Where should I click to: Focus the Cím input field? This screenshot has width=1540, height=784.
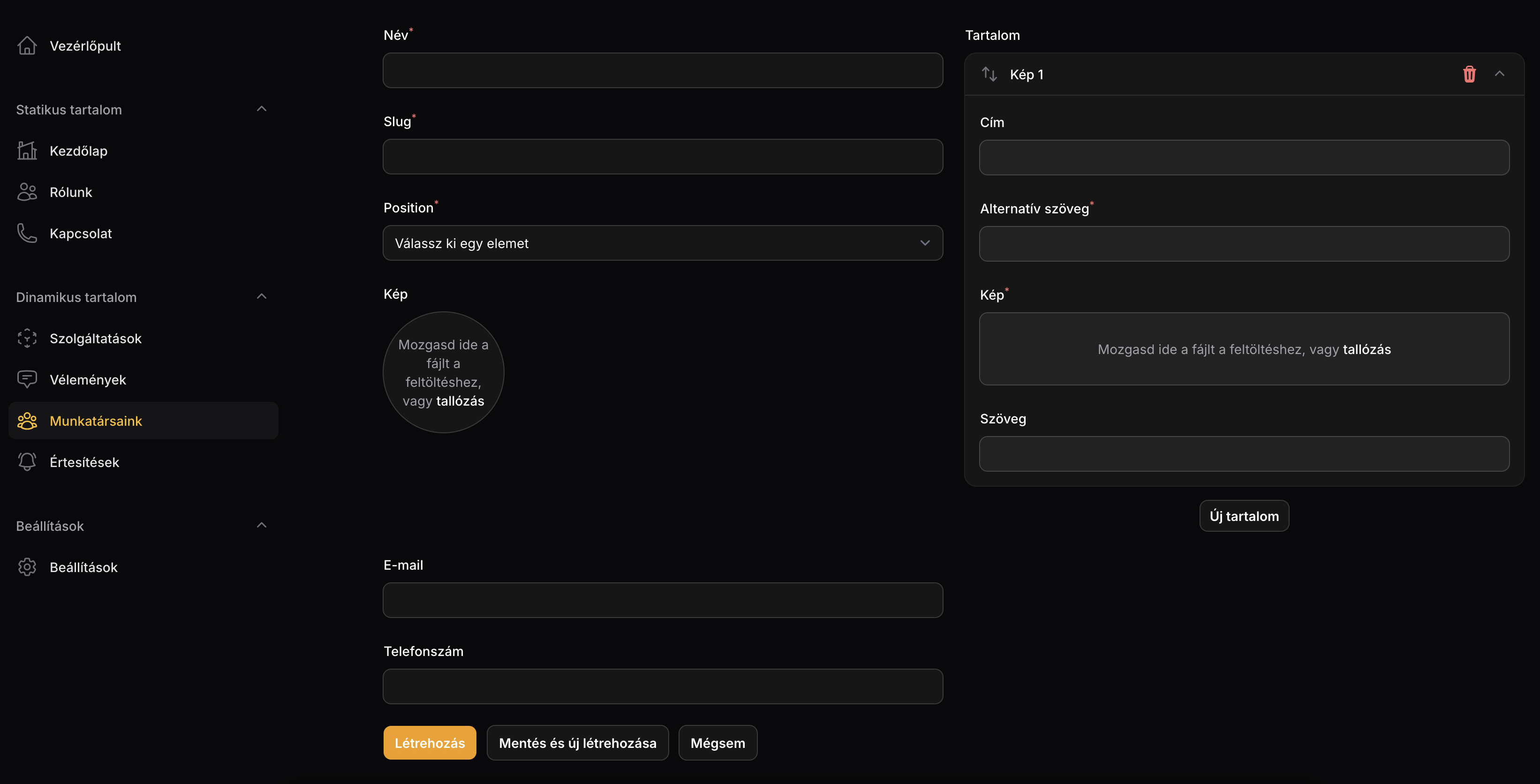coord(1244,158)
